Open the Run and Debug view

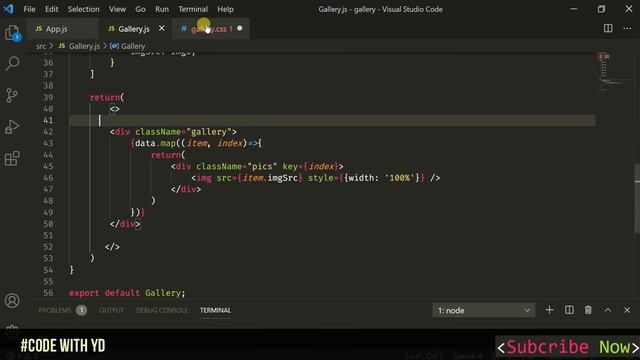pos(12,127)
